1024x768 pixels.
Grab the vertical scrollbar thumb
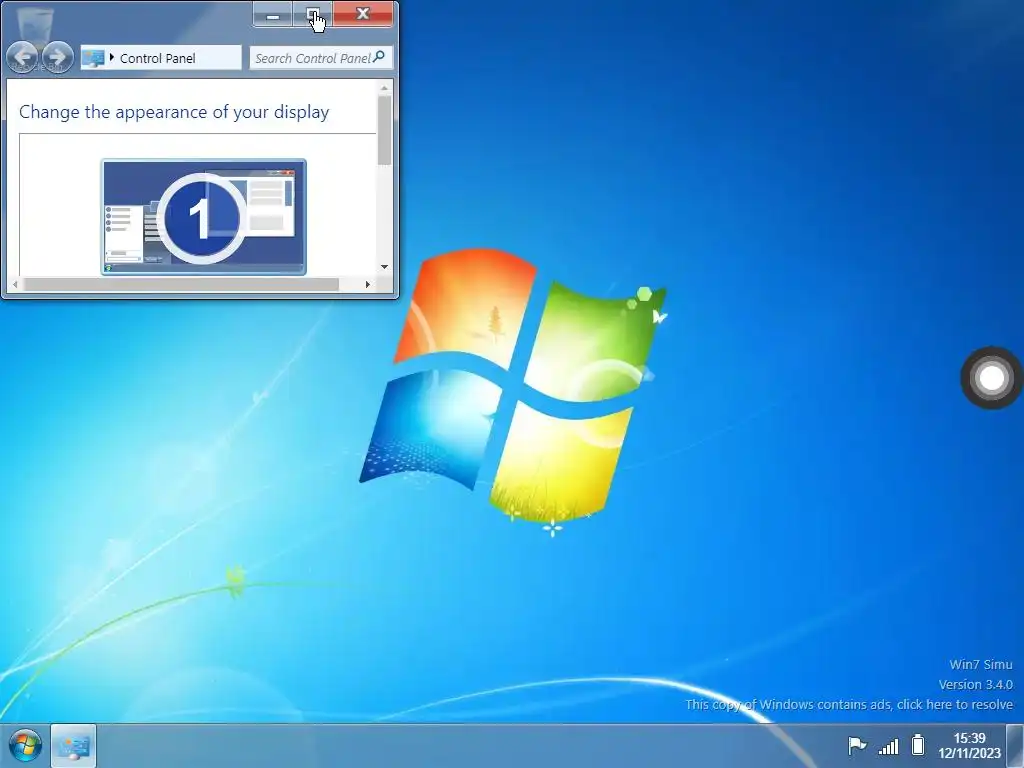coord(384,130)
